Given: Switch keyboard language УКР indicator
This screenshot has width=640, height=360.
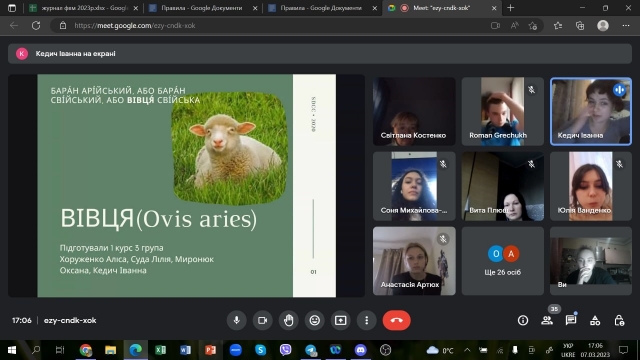Looking at the screenshot, I should coord(568,350).
